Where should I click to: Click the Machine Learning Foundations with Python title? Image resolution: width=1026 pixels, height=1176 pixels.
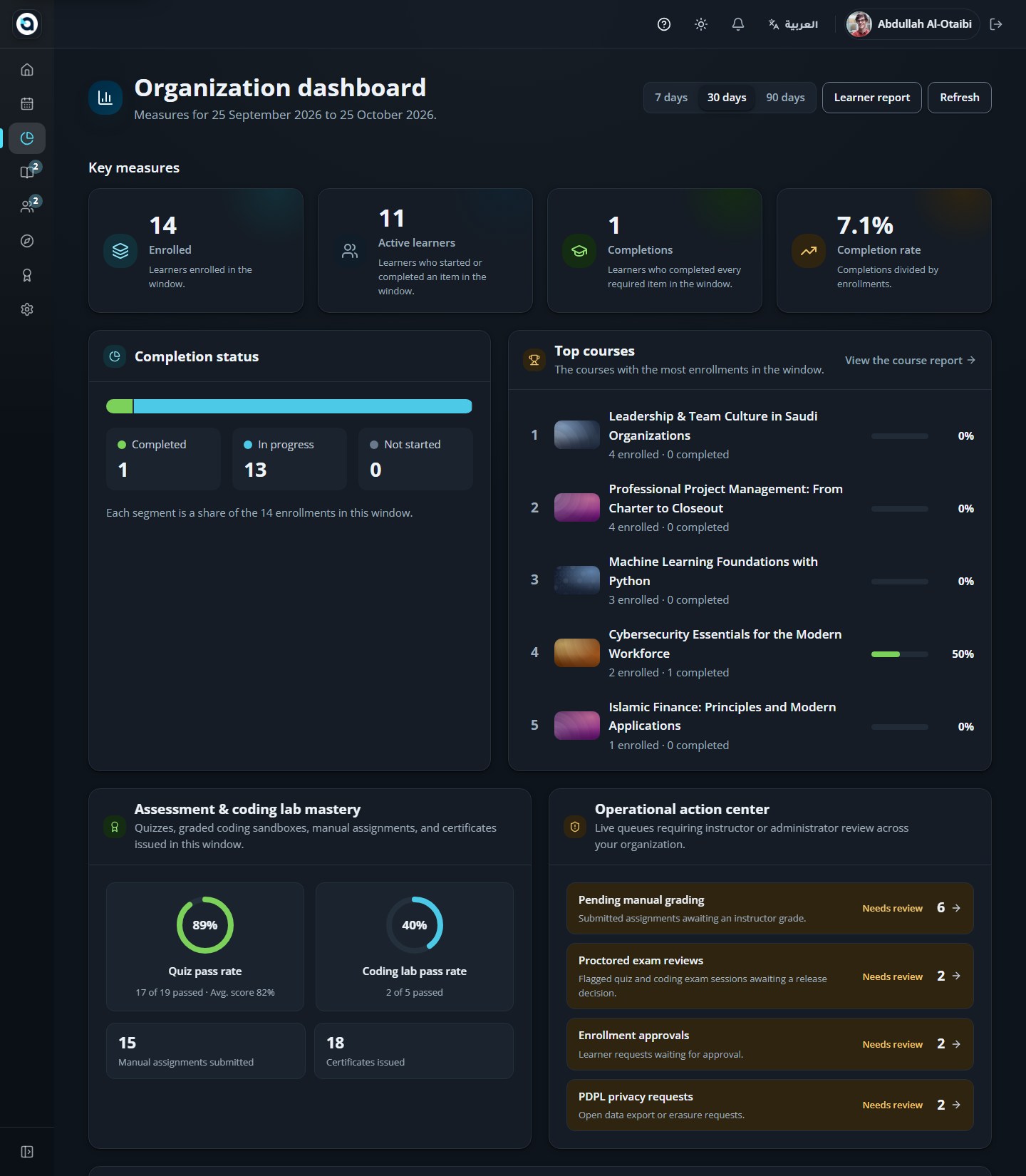pyautogui.click(x=713, y=571)
